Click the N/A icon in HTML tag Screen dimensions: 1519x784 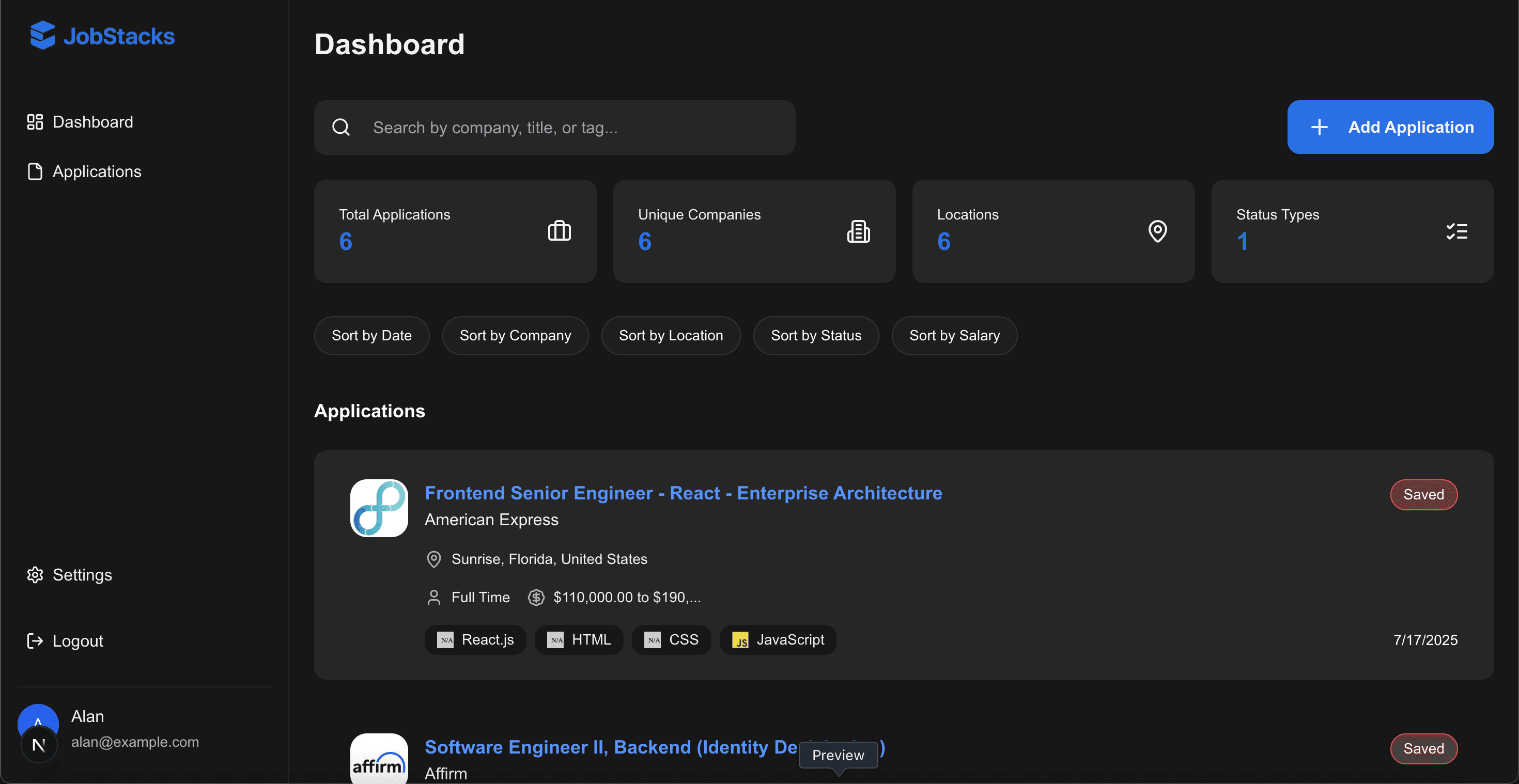click(x=555, y=639)
